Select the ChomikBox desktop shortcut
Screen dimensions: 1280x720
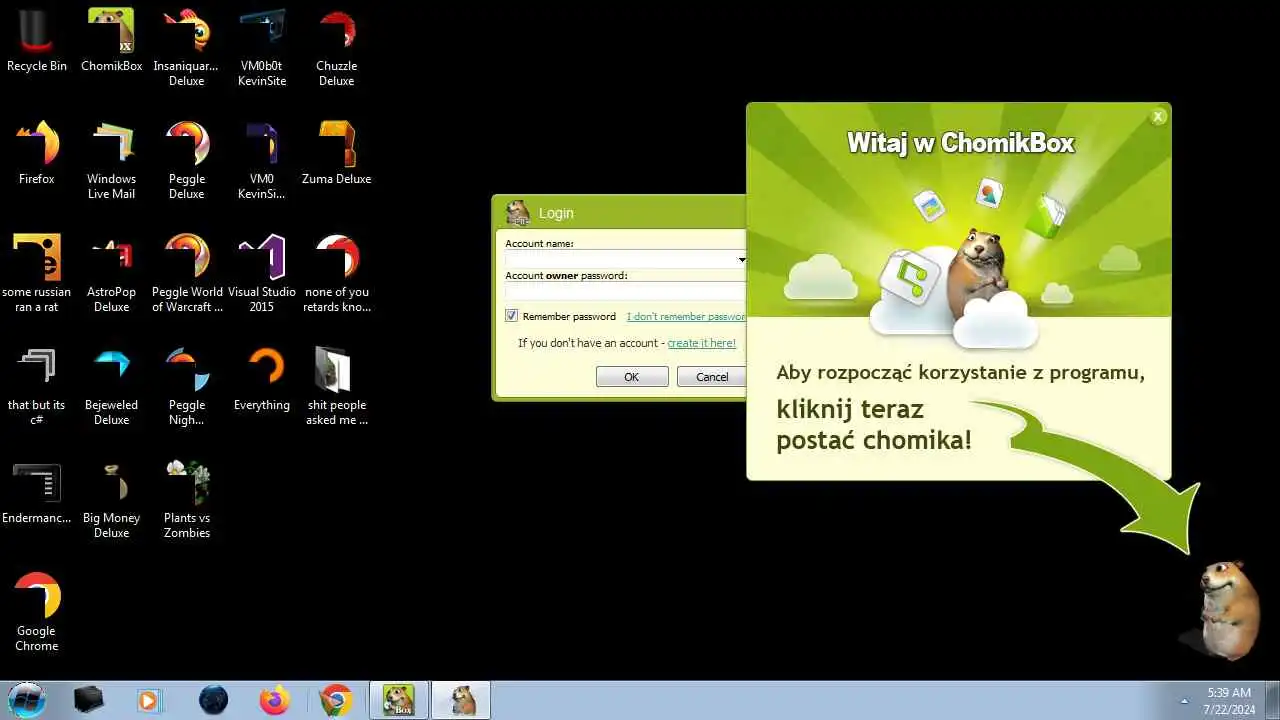tap(111, 42)
